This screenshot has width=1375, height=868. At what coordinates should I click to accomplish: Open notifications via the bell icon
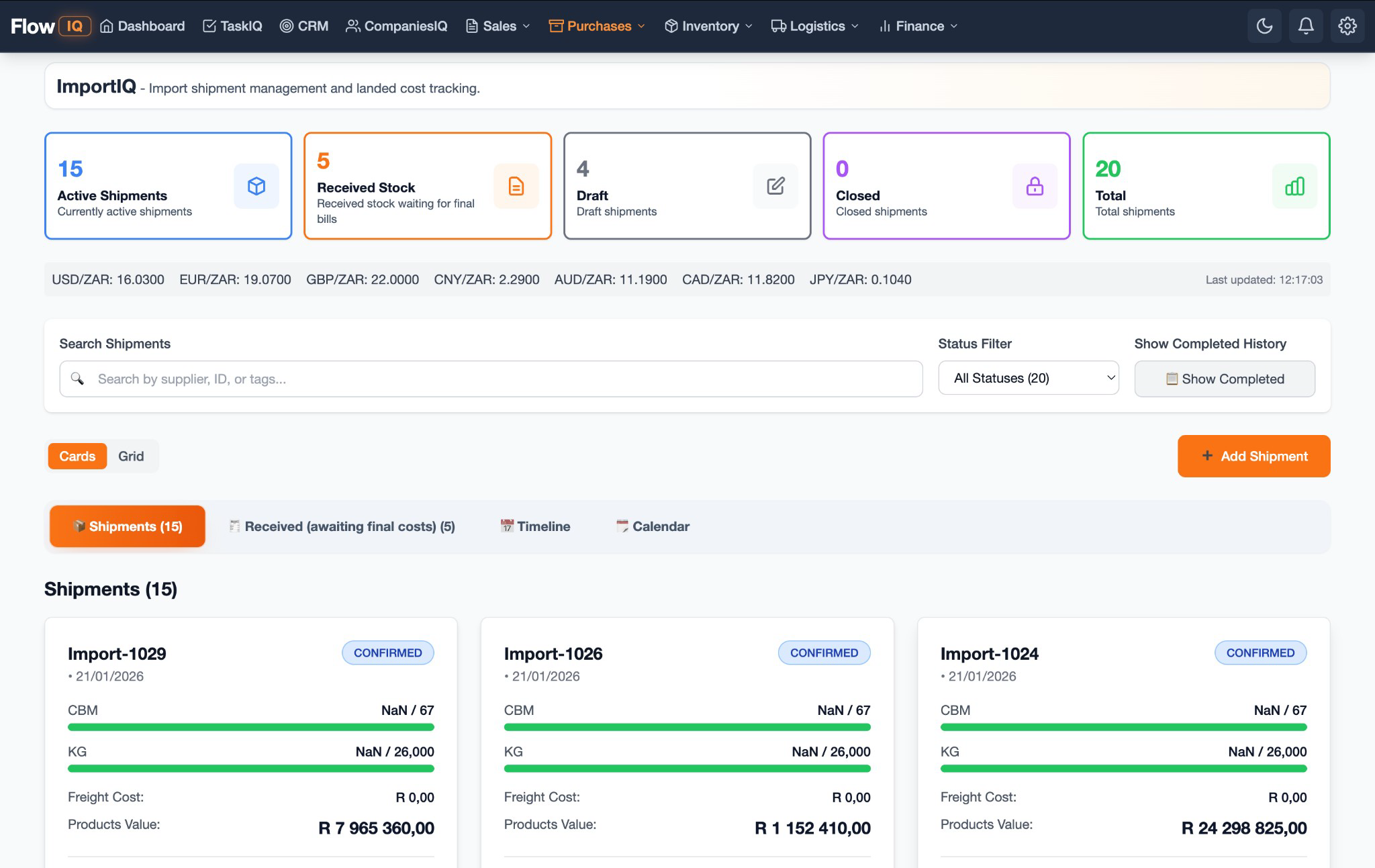click(1305, 26)
